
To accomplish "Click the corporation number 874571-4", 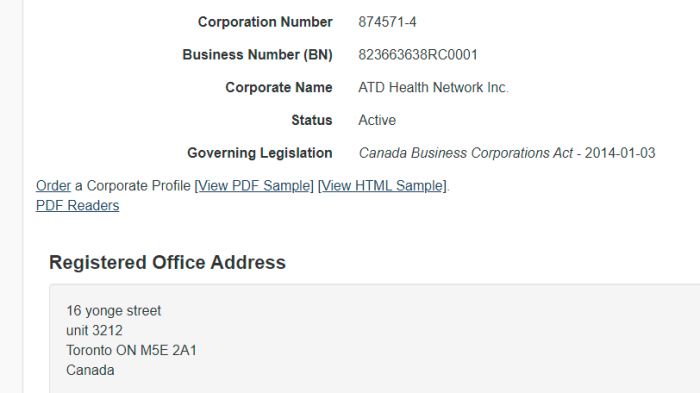I will click(387, 22).
